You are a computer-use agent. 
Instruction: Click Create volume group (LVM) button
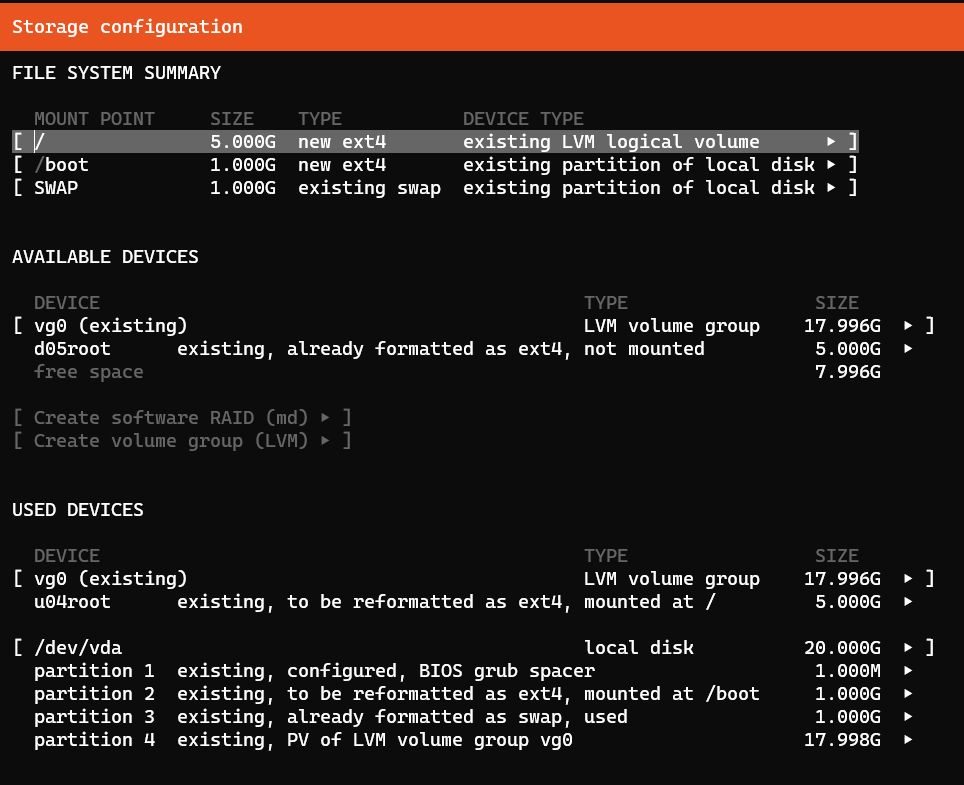[x=182, y=441]
